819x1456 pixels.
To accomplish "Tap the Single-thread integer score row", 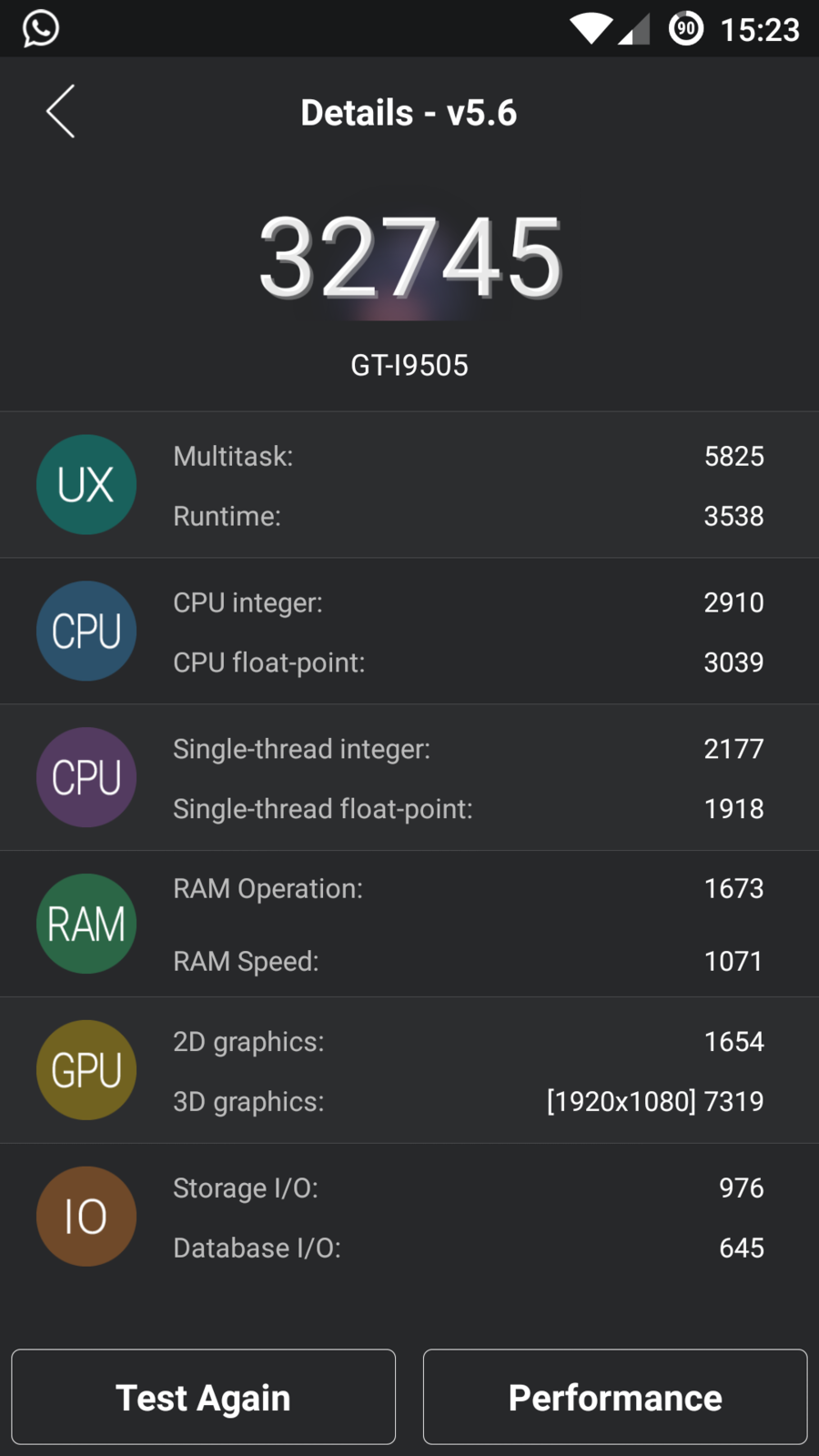I will tap(468, 749).
